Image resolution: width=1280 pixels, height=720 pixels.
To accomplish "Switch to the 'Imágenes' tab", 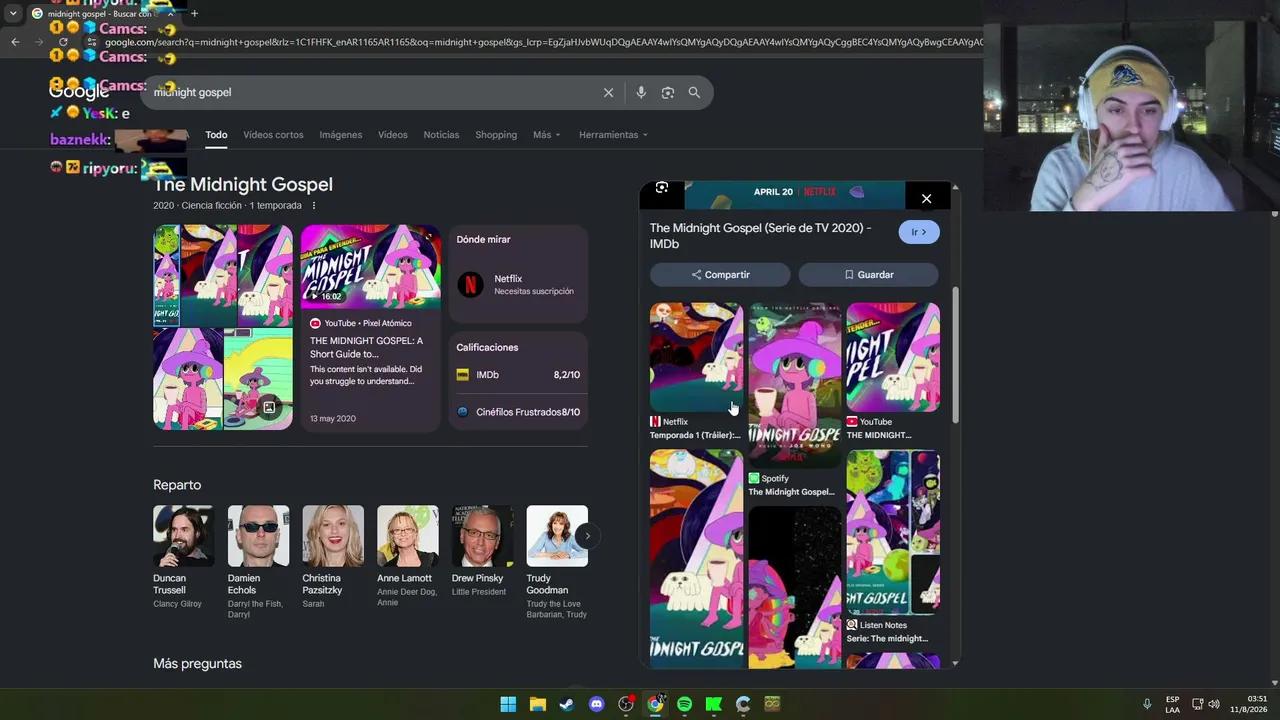I will [341, 135].
